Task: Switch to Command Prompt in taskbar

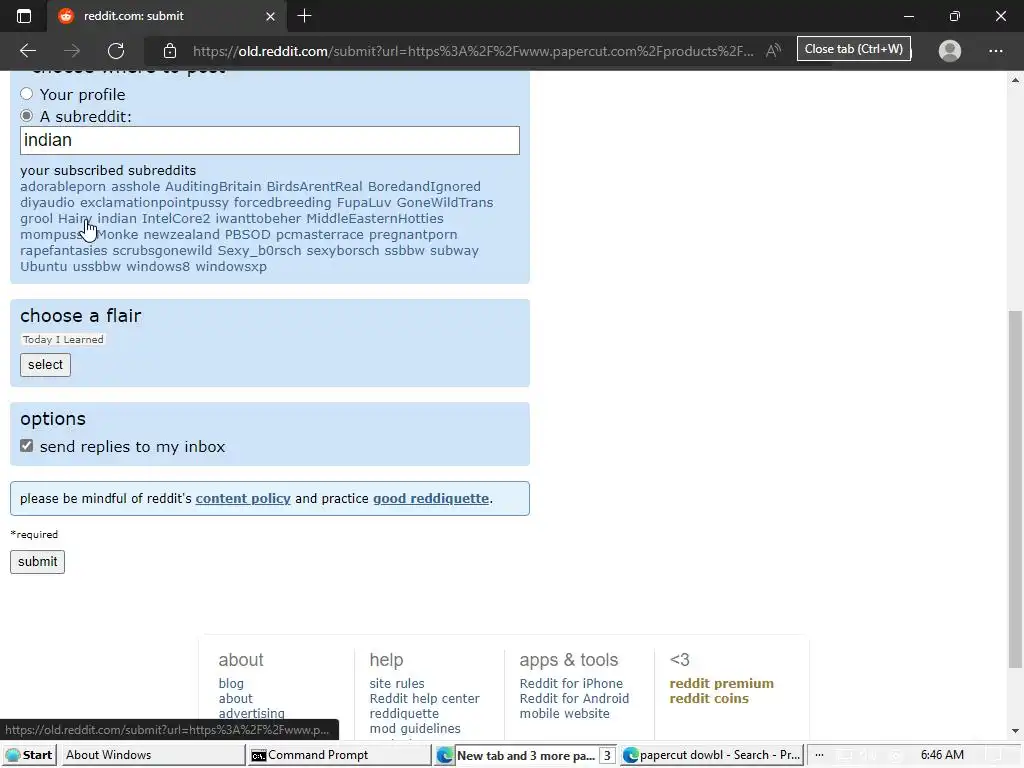Action: [339, 755]
